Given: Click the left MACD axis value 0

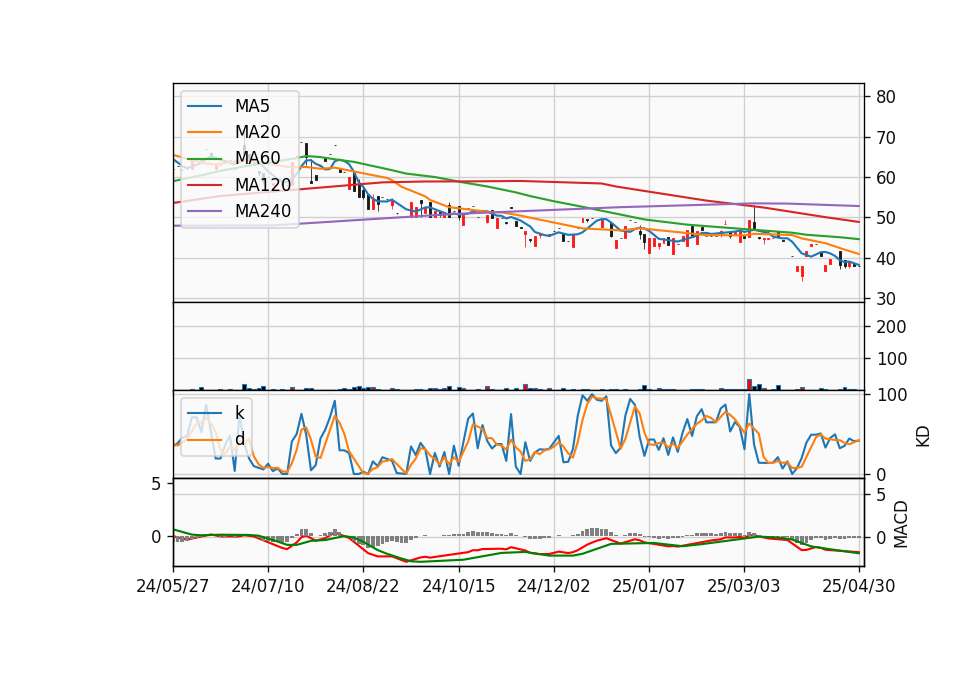Looking at the screenshot, I should [x=156, y=537].
